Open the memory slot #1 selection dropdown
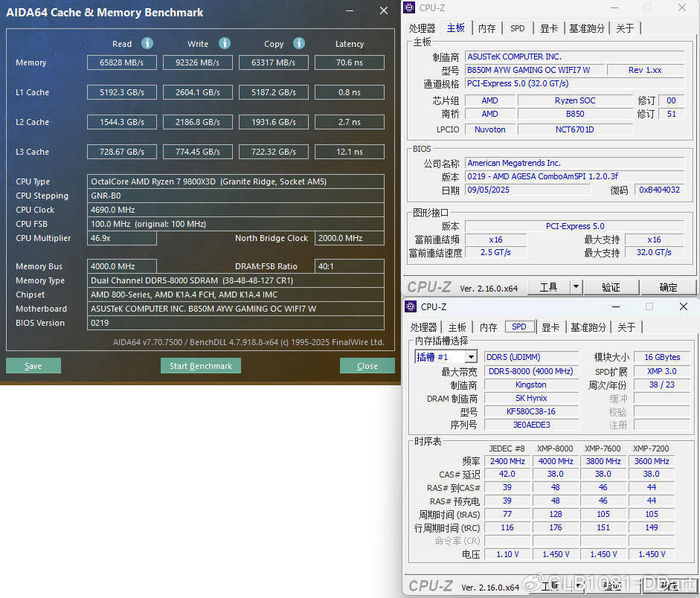 (x=470, y=357)
